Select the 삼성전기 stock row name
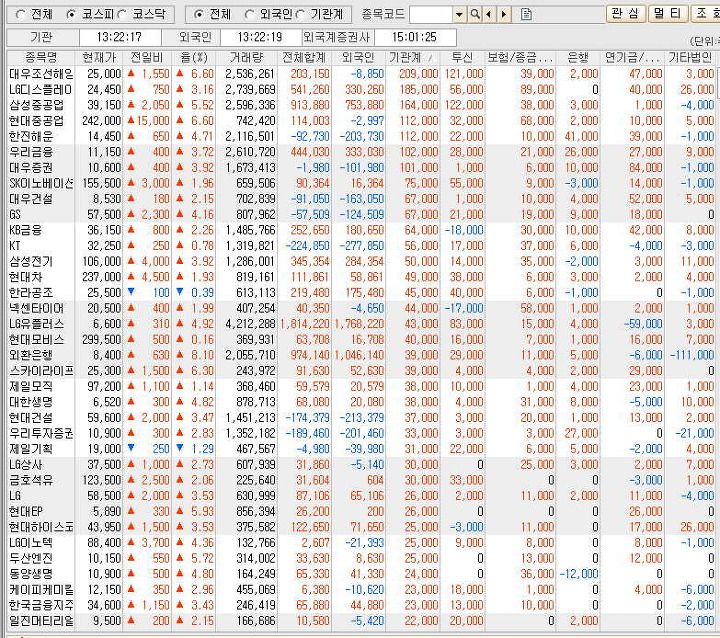The height and width of the screenshot is (638, 720). pyautogui.click(x=31, y=261)
